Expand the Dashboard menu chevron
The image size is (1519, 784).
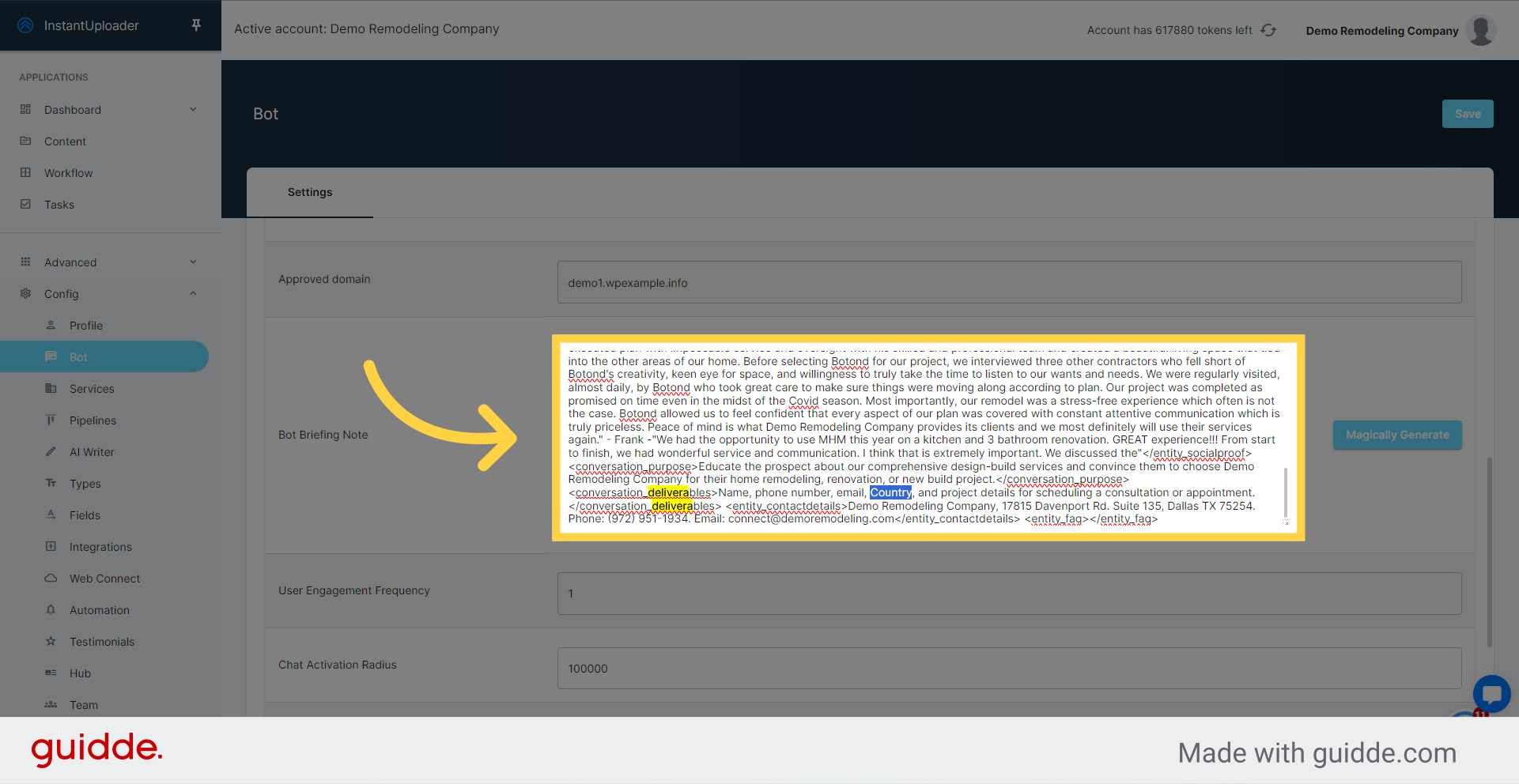pyautogui.click(x=193, y=109)
